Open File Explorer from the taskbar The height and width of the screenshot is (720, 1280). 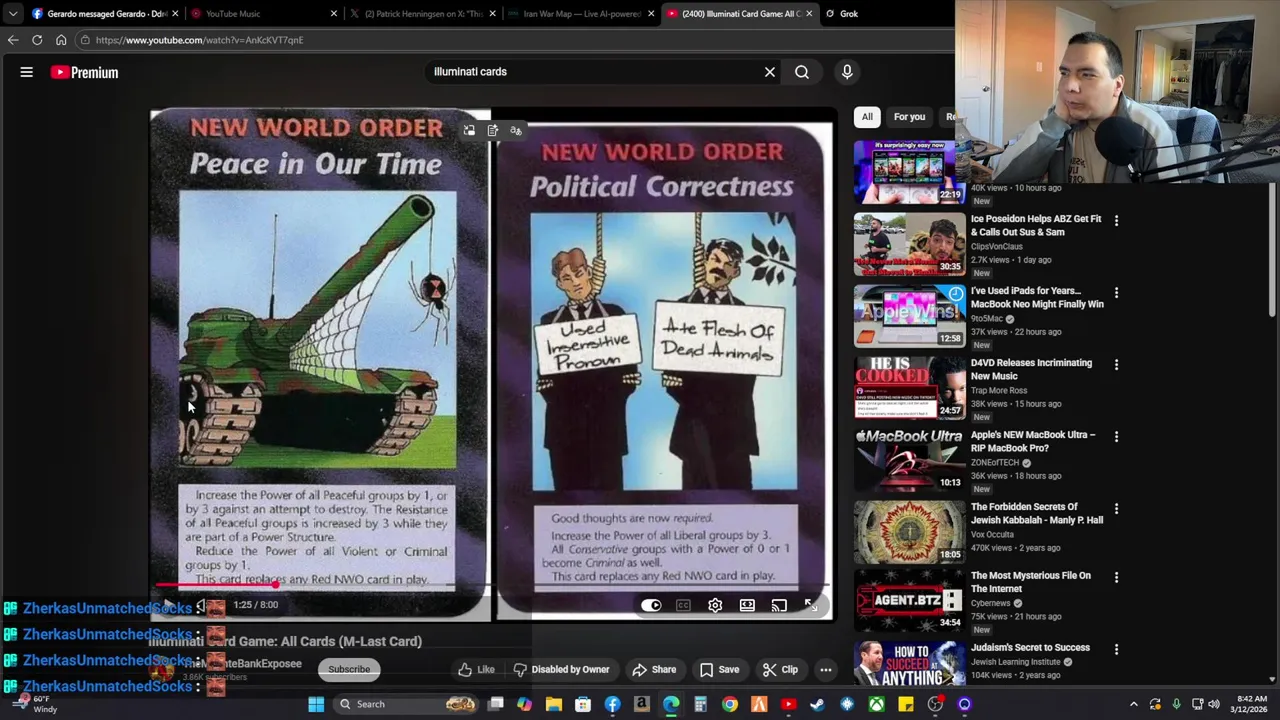(x=554, y=704)
